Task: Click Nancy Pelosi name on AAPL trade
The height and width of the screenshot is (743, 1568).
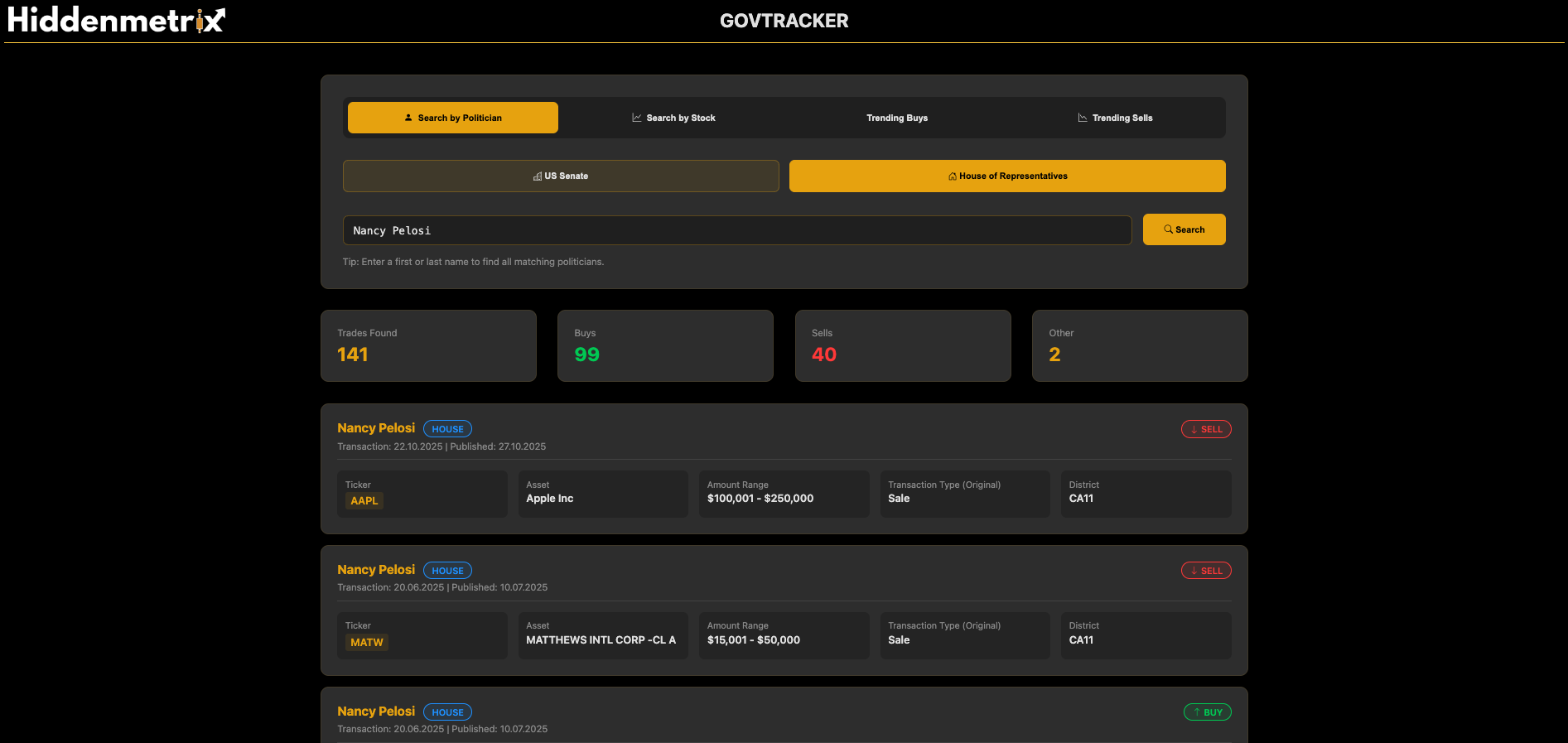Action: click(376, 428)
